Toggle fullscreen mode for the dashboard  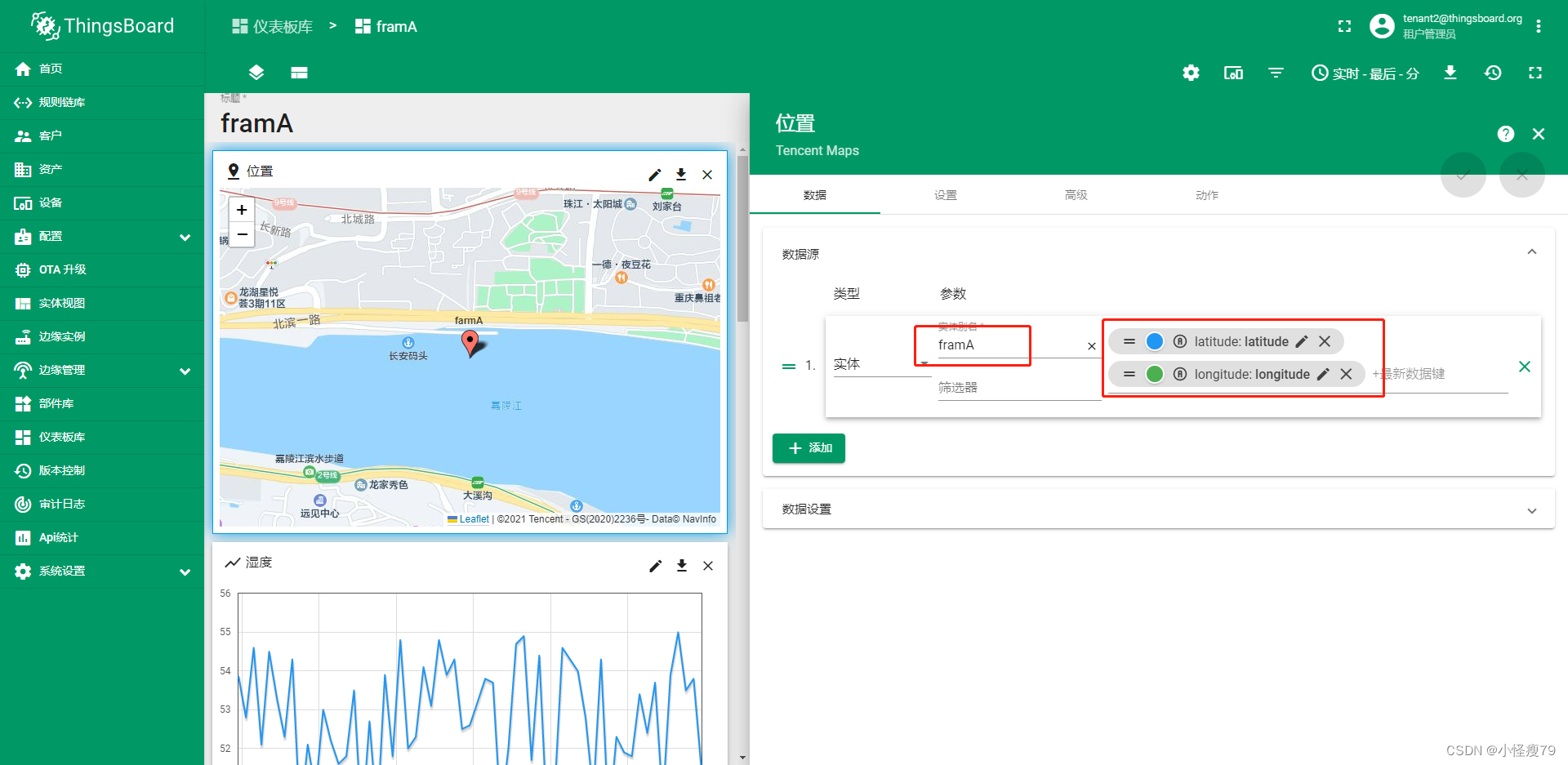tap(1535, 73)
